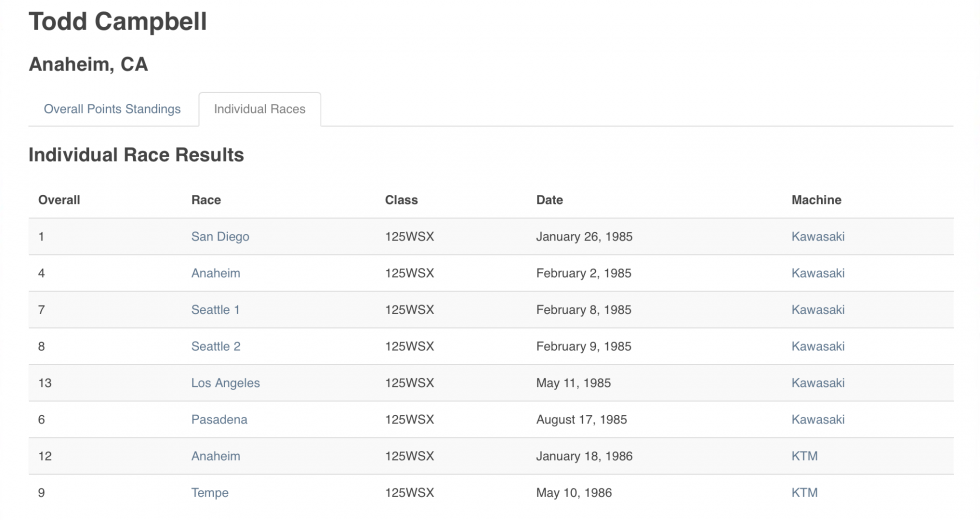
Task: Go to the Los Angeles race
Action: pyautogui.click(x=225, y=383)
